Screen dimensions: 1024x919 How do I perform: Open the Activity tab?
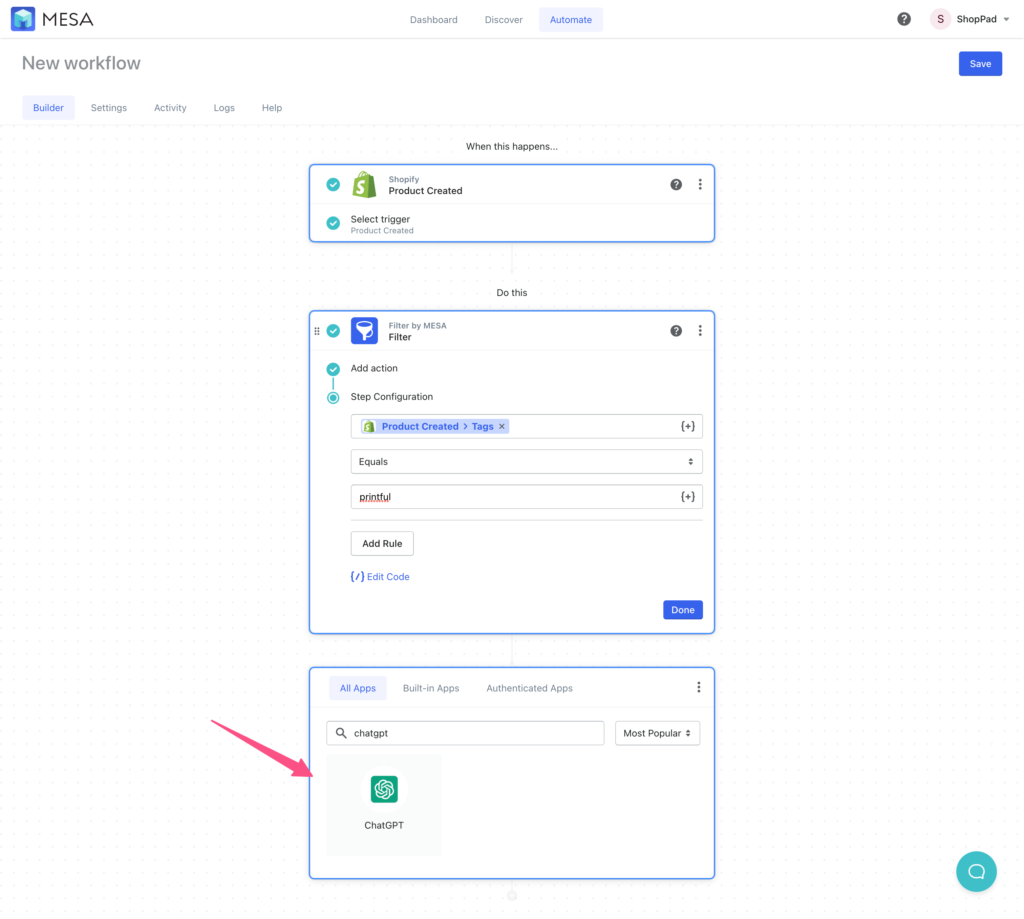[x=170, y=107]
